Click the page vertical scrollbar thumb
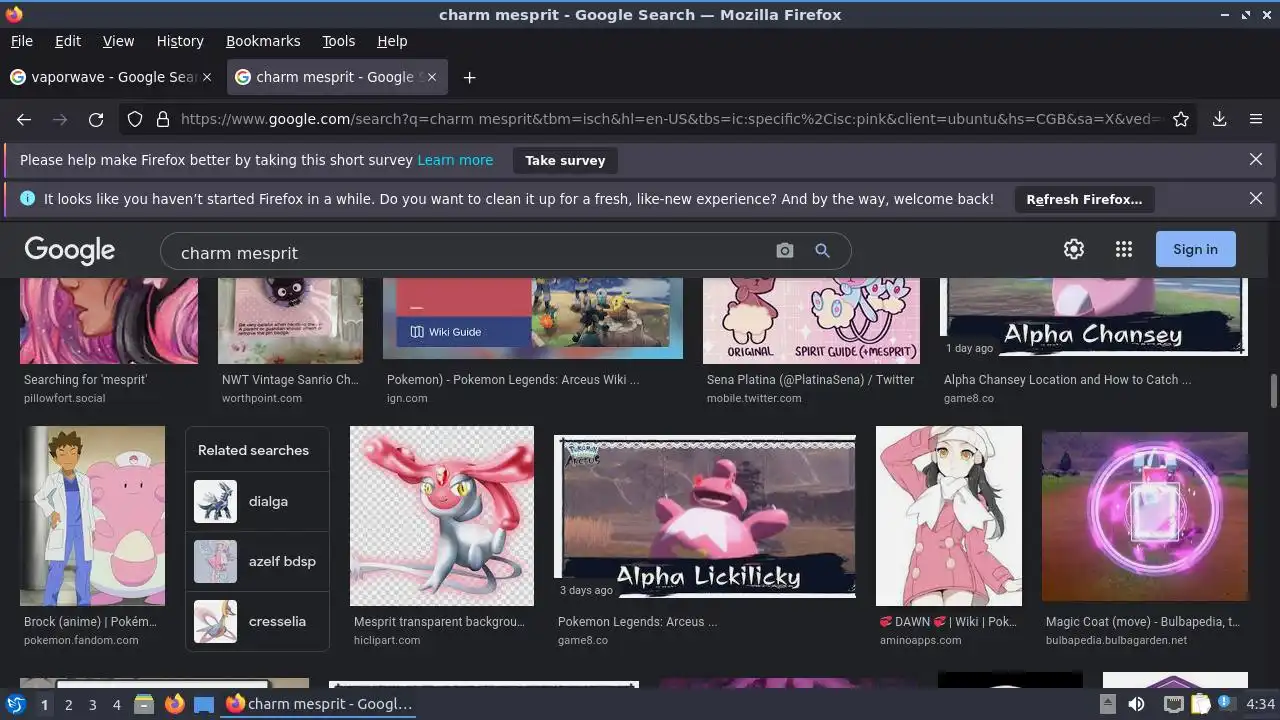This screenshot has width=1280, height=720. click(x=1273, y=391)
